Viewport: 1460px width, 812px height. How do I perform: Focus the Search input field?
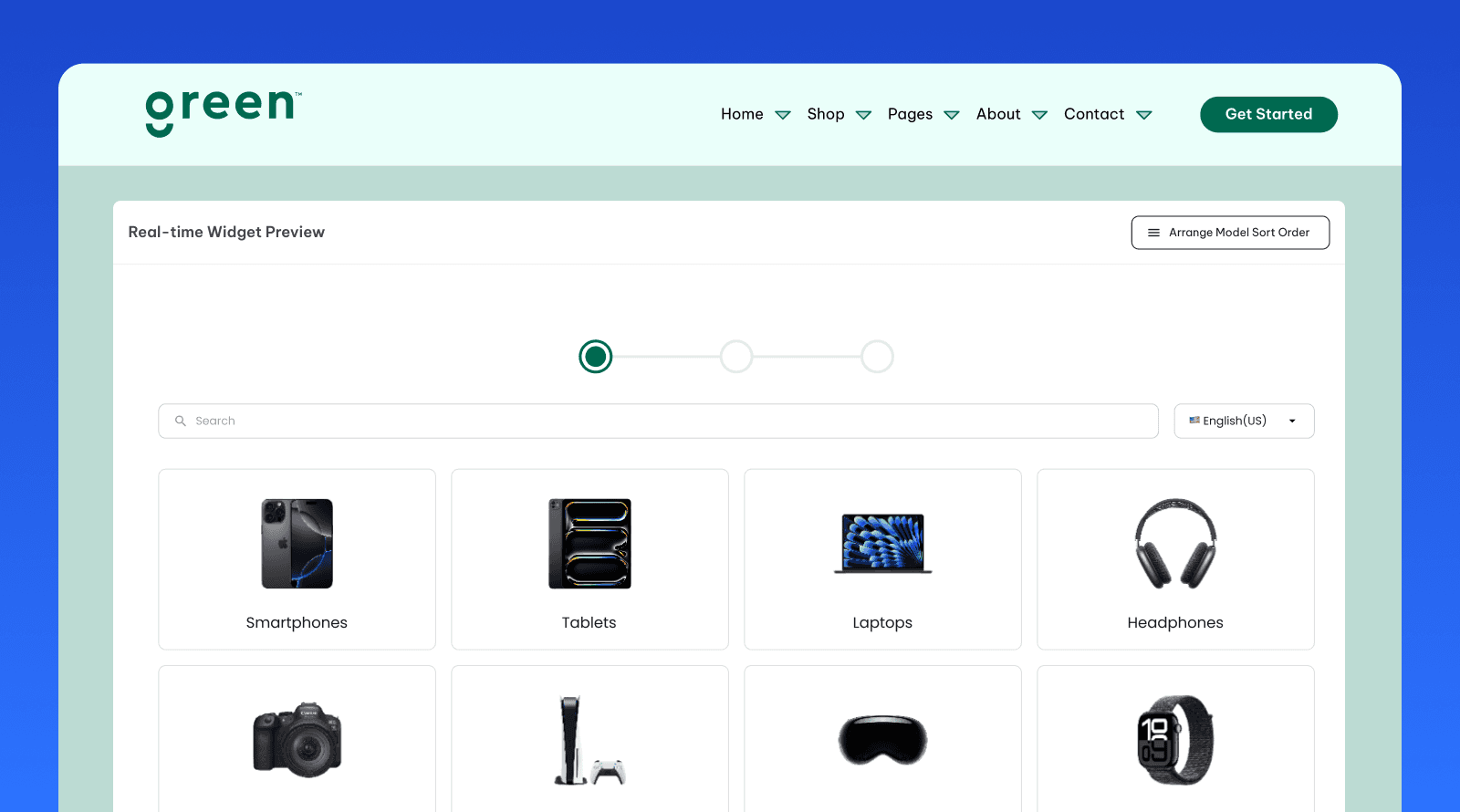coord(658,421)
